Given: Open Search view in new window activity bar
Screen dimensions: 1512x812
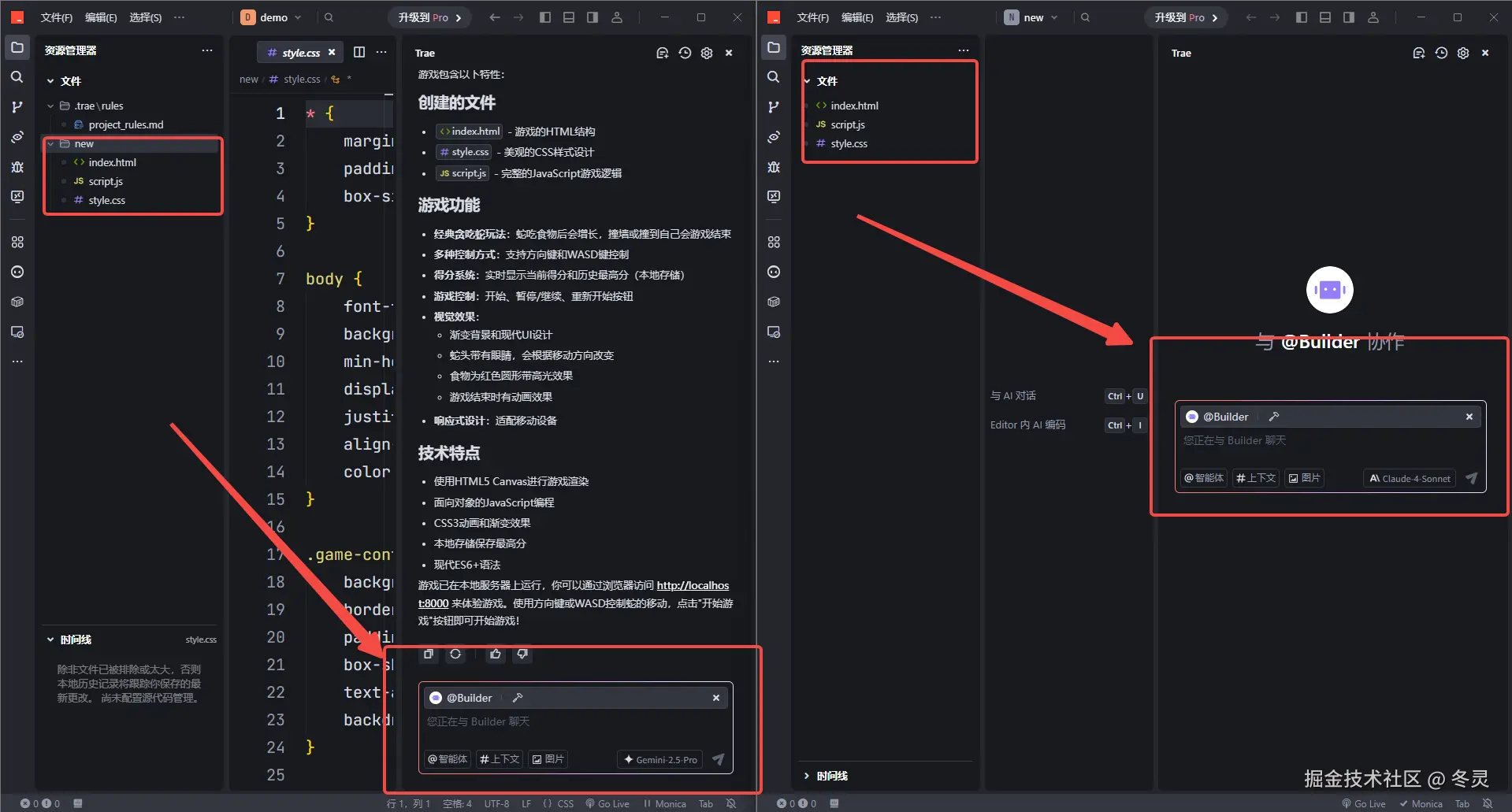Looking at the screenshot, I should [773, 77].
